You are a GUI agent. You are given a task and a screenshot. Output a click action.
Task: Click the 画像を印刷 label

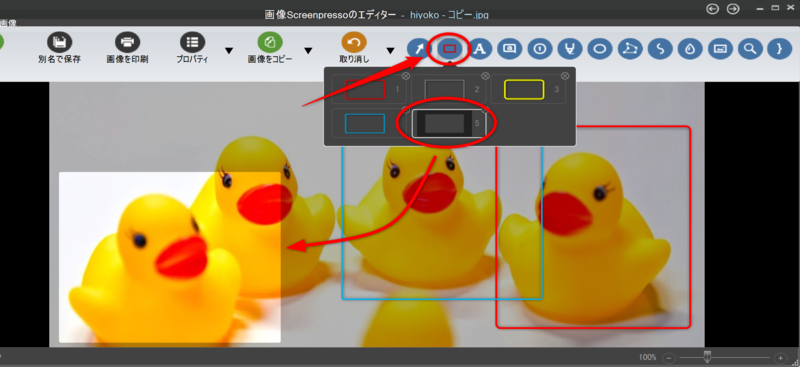tap(127, 59)
